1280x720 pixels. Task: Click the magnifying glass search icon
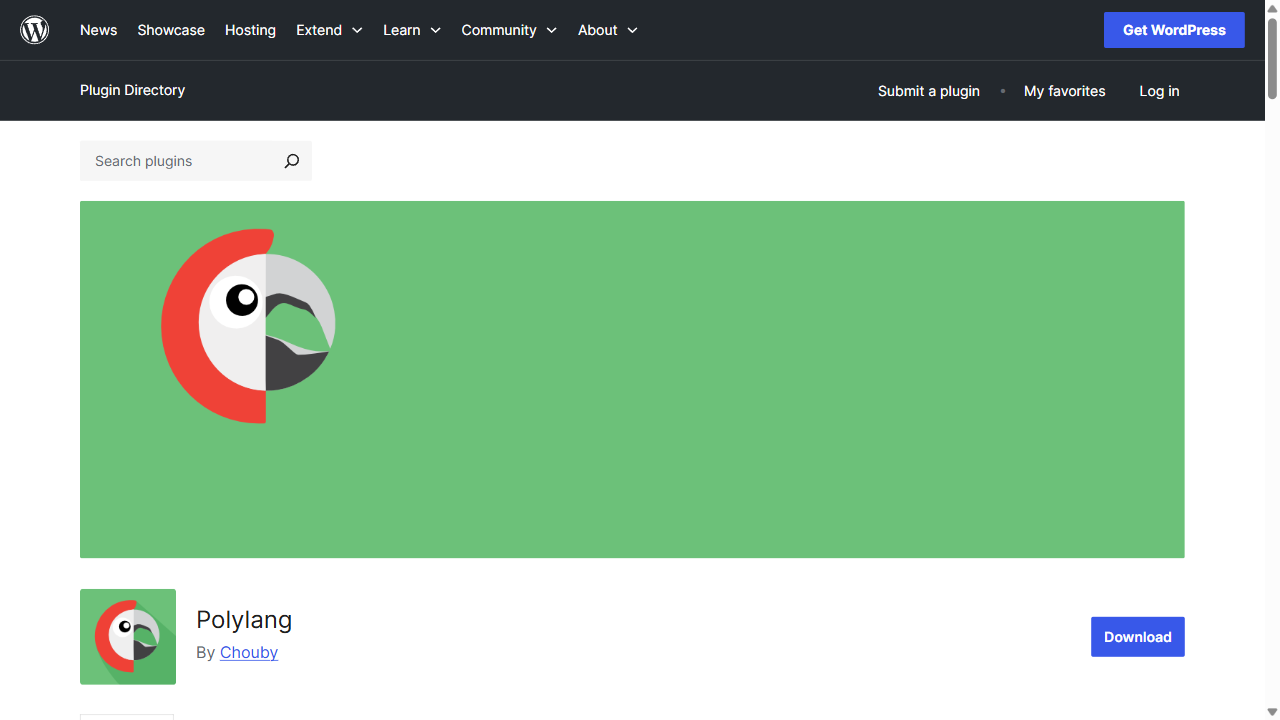point(291,161)
